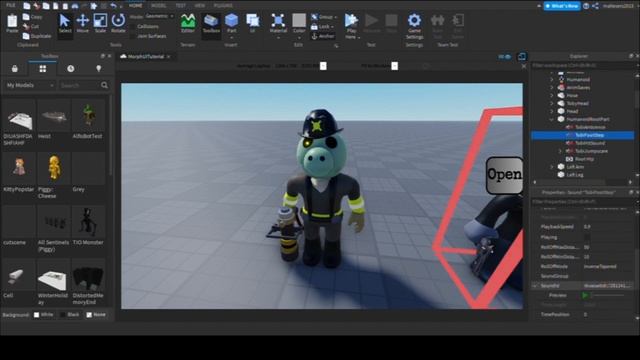Switch to the HOME ribbon tab
Image resolution: width=640 pixels, height=360 pixels.
pyautogui.click(x=135, y=6)
